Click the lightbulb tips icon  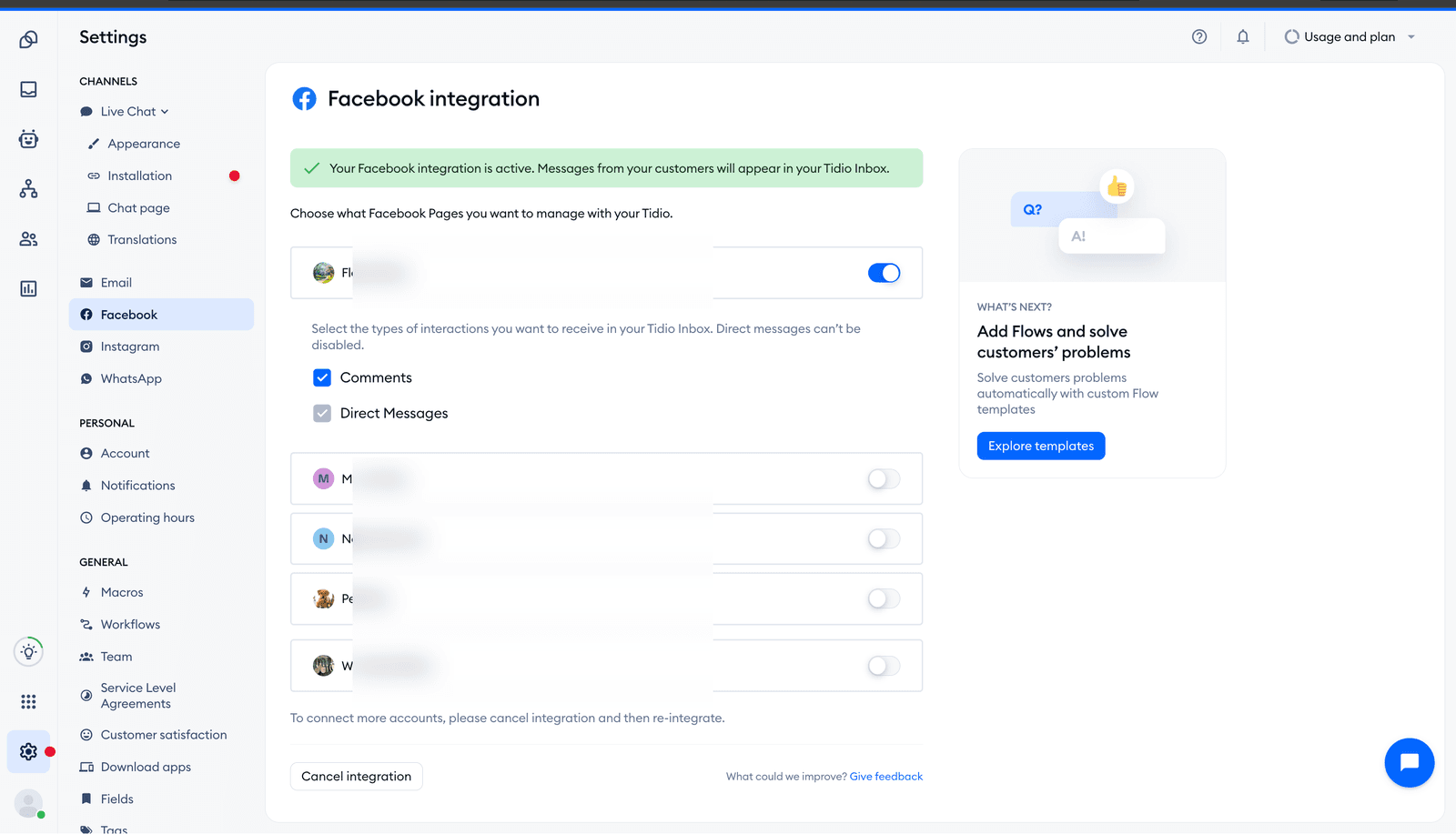[x=29, y=652]
